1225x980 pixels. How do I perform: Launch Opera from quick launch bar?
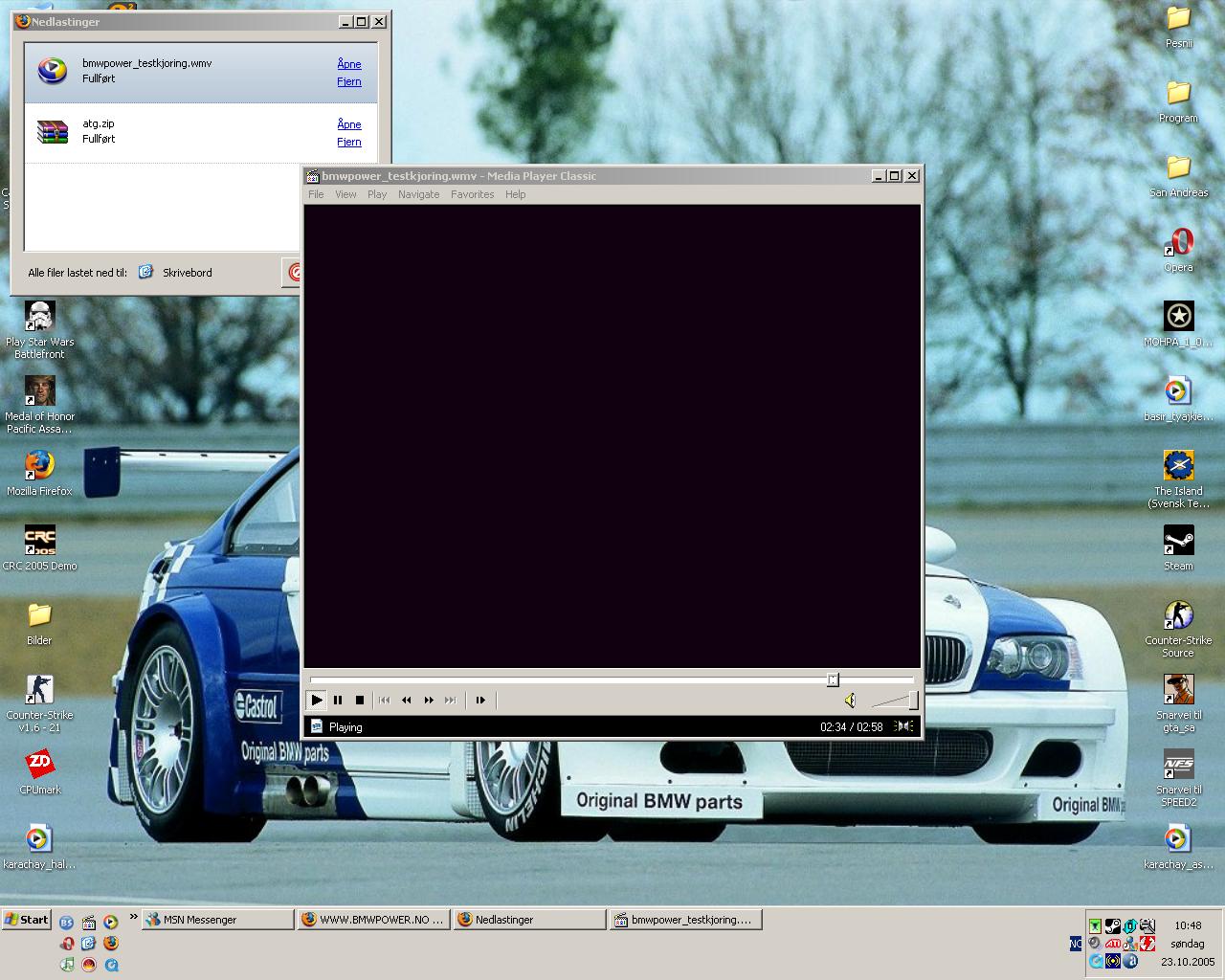click(x=68, y=943)
